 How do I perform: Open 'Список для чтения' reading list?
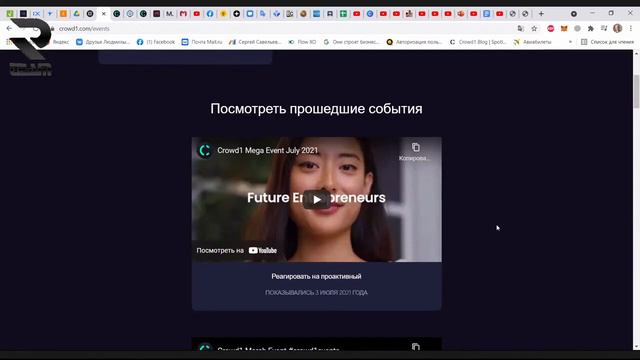click(607, 42)
